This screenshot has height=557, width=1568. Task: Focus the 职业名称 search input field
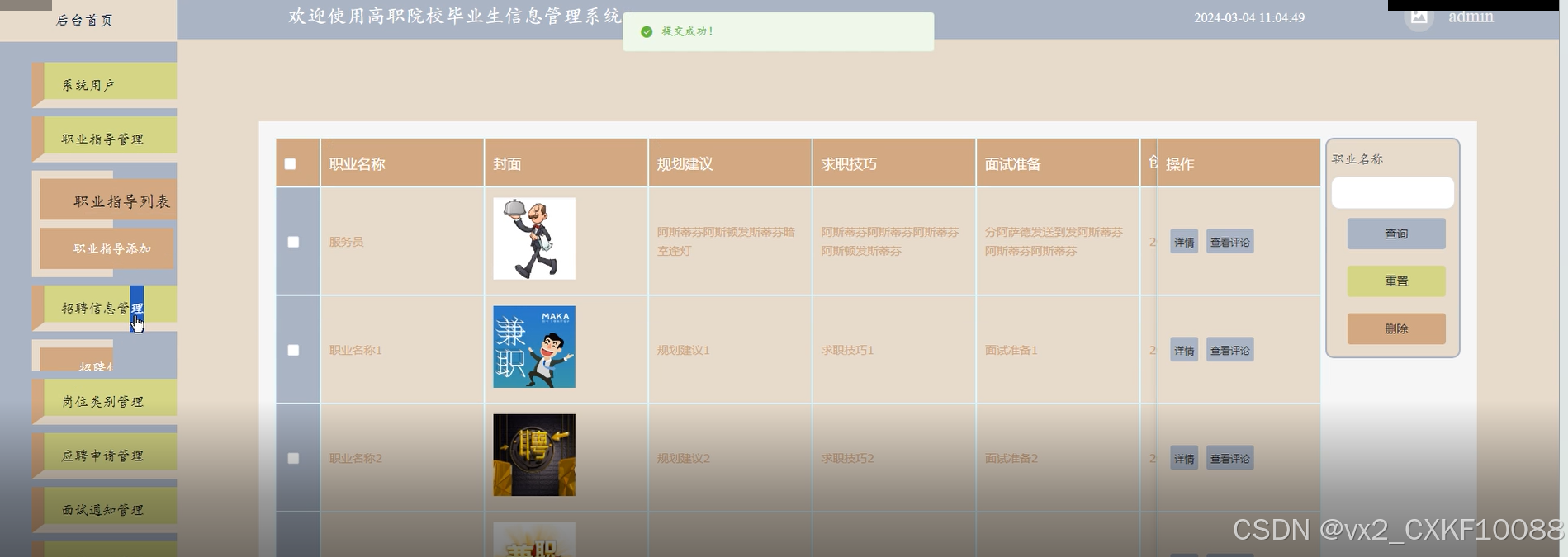click(x=1392, y=192)
